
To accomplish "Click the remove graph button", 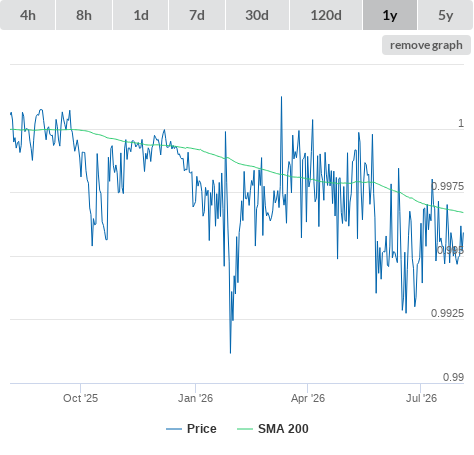I will click(426, 45).
